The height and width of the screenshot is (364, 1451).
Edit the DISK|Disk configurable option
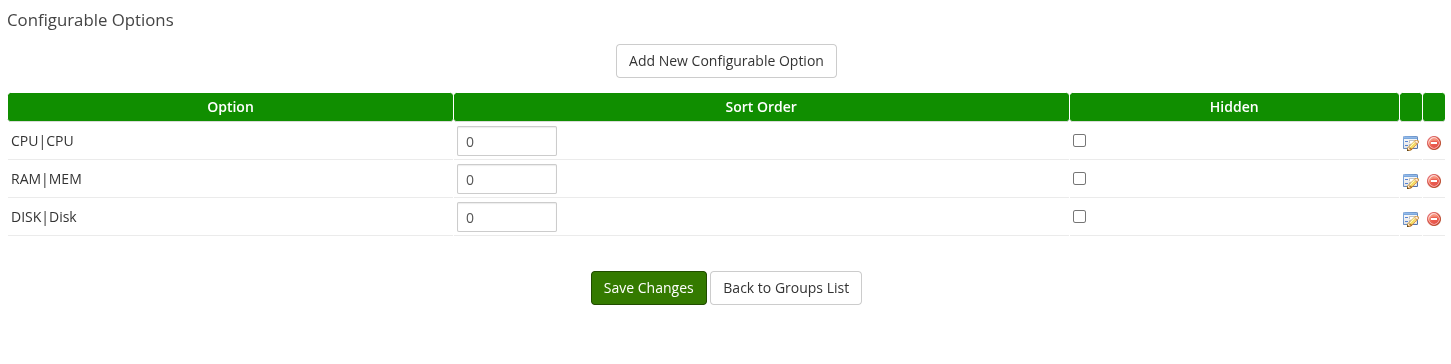tap(1411, 219)
